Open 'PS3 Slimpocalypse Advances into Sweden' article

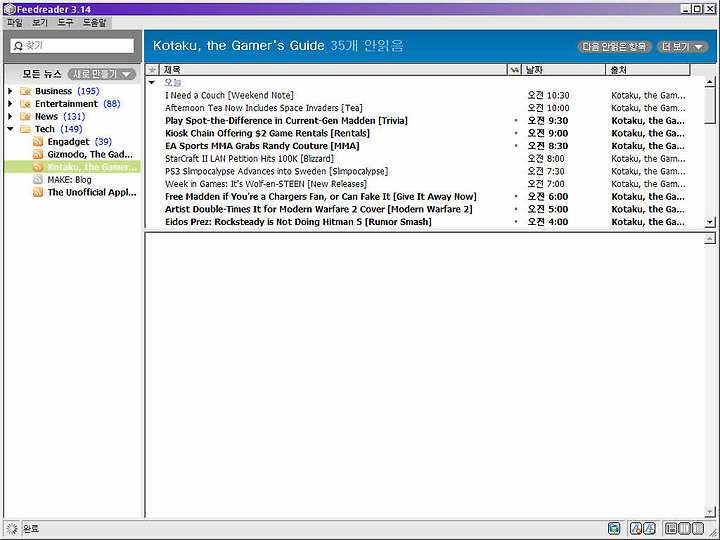point(276,171)
